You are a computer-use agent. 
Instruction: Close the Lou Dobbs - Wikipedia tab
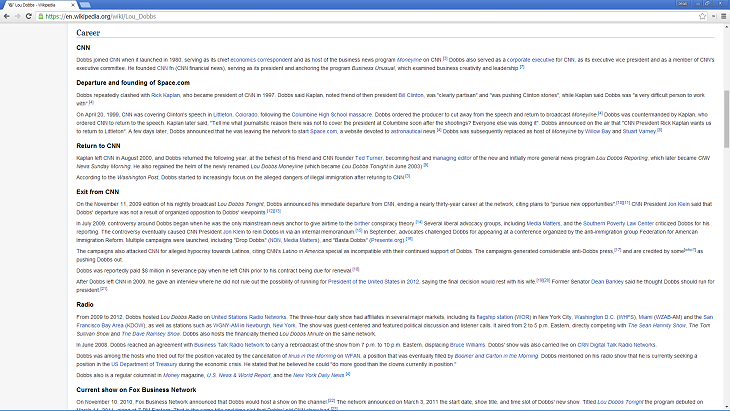click(73, 5)
